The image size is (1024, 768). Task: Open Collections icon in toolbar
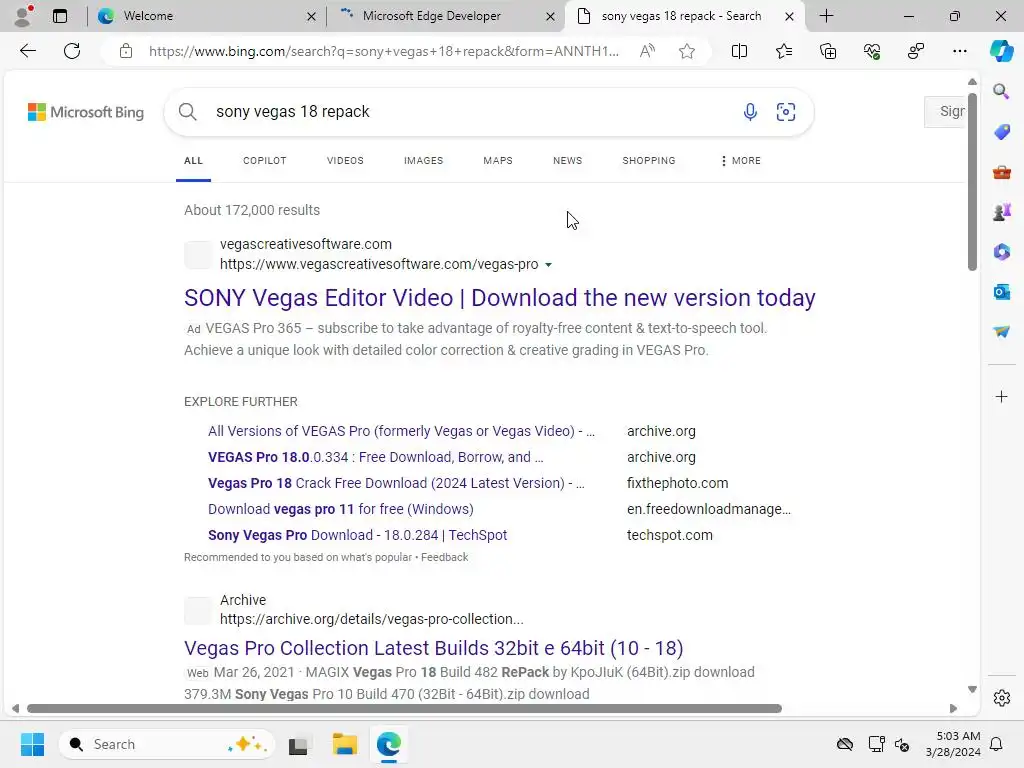828,51
